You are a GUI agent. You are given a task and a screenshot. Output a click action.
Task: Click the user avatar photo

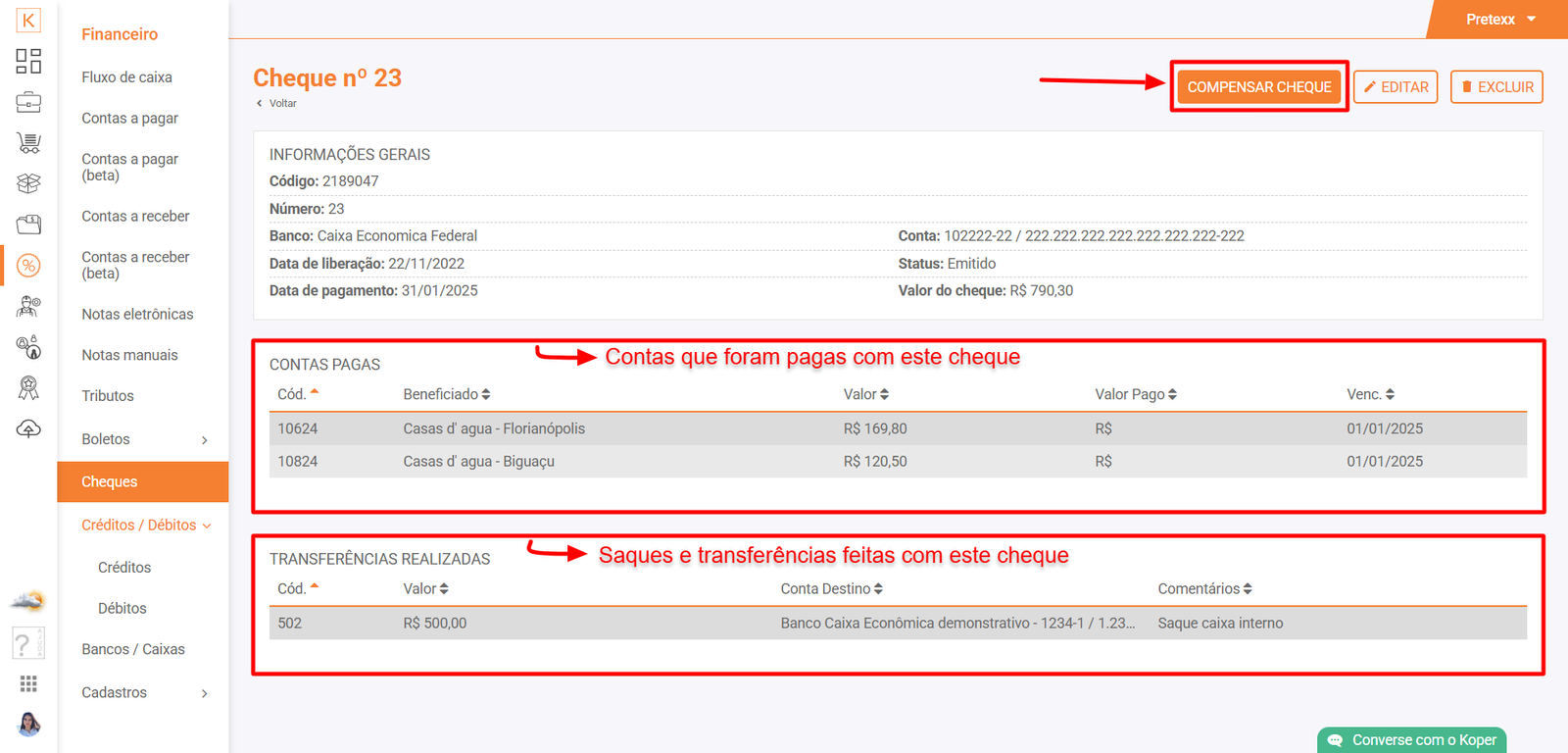click(28, 725)
